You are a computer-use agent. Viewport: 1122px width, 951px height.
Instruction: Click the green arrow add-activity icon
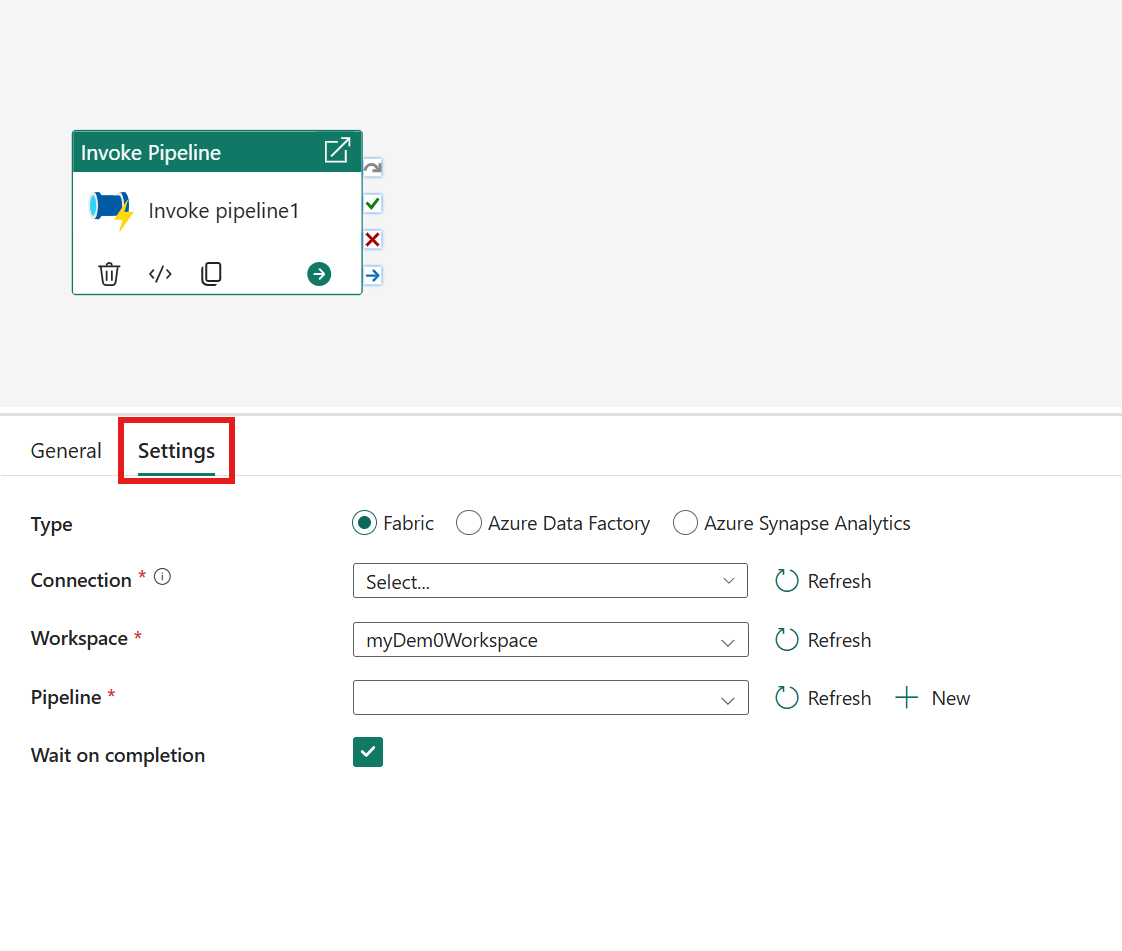coord(319,274)
